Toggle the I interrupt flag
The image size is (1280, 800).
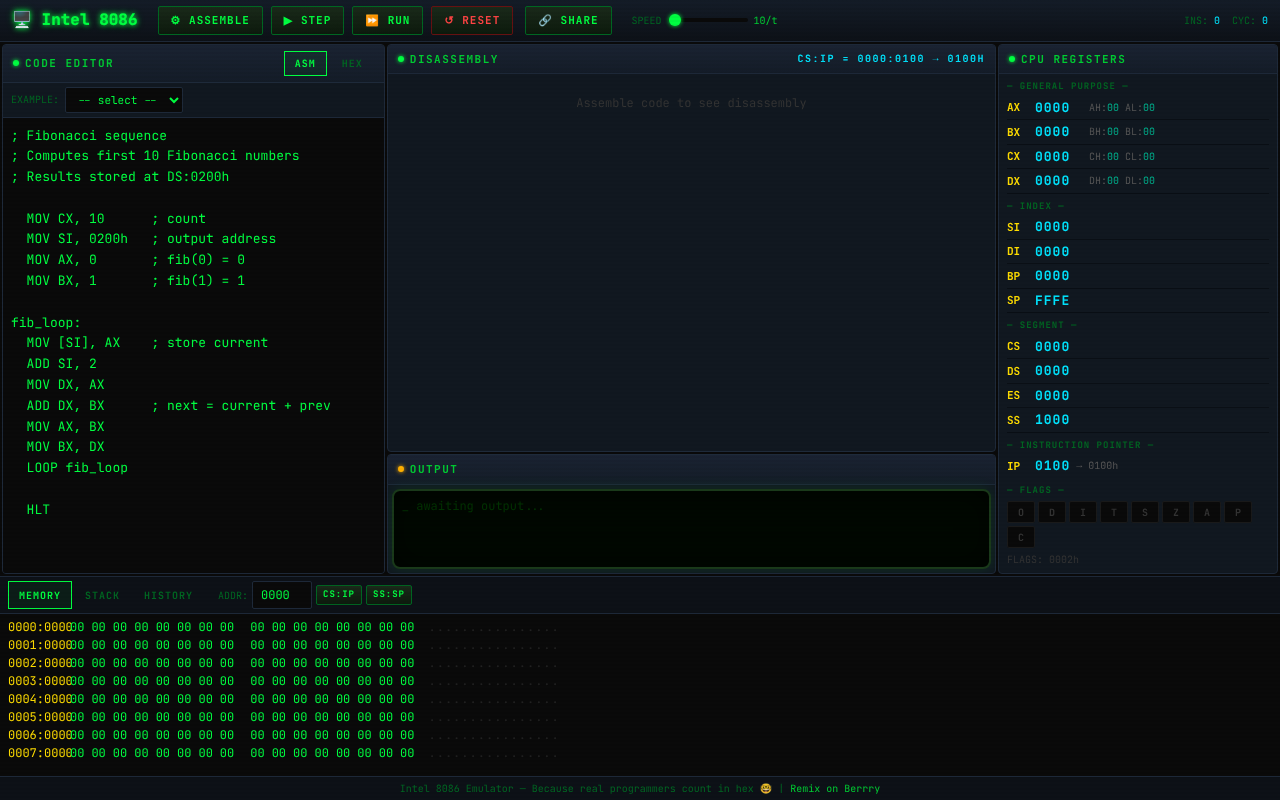[x=1083, y=512]
